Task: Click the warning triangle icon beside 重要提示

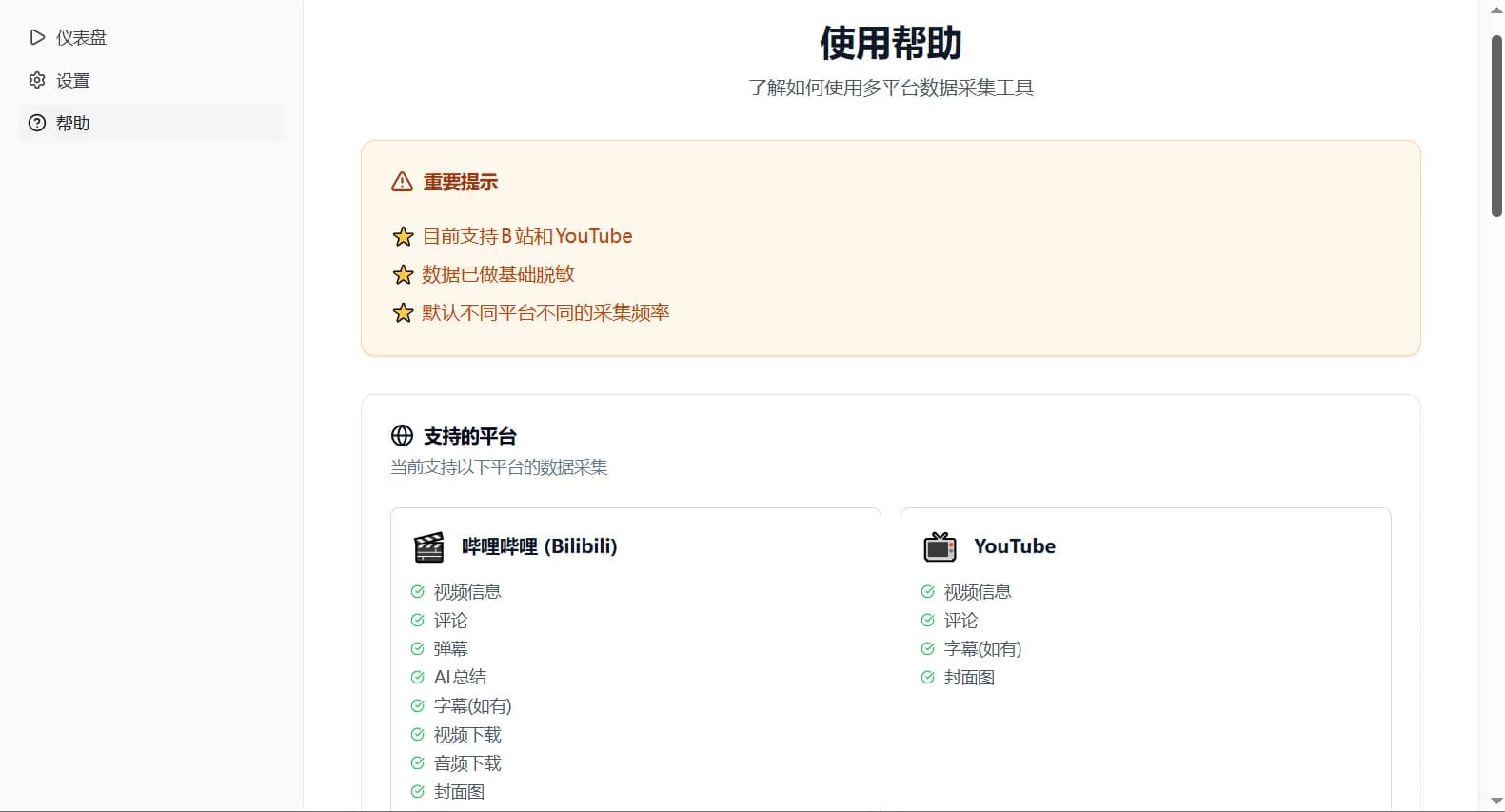Action: pos(402,182)
